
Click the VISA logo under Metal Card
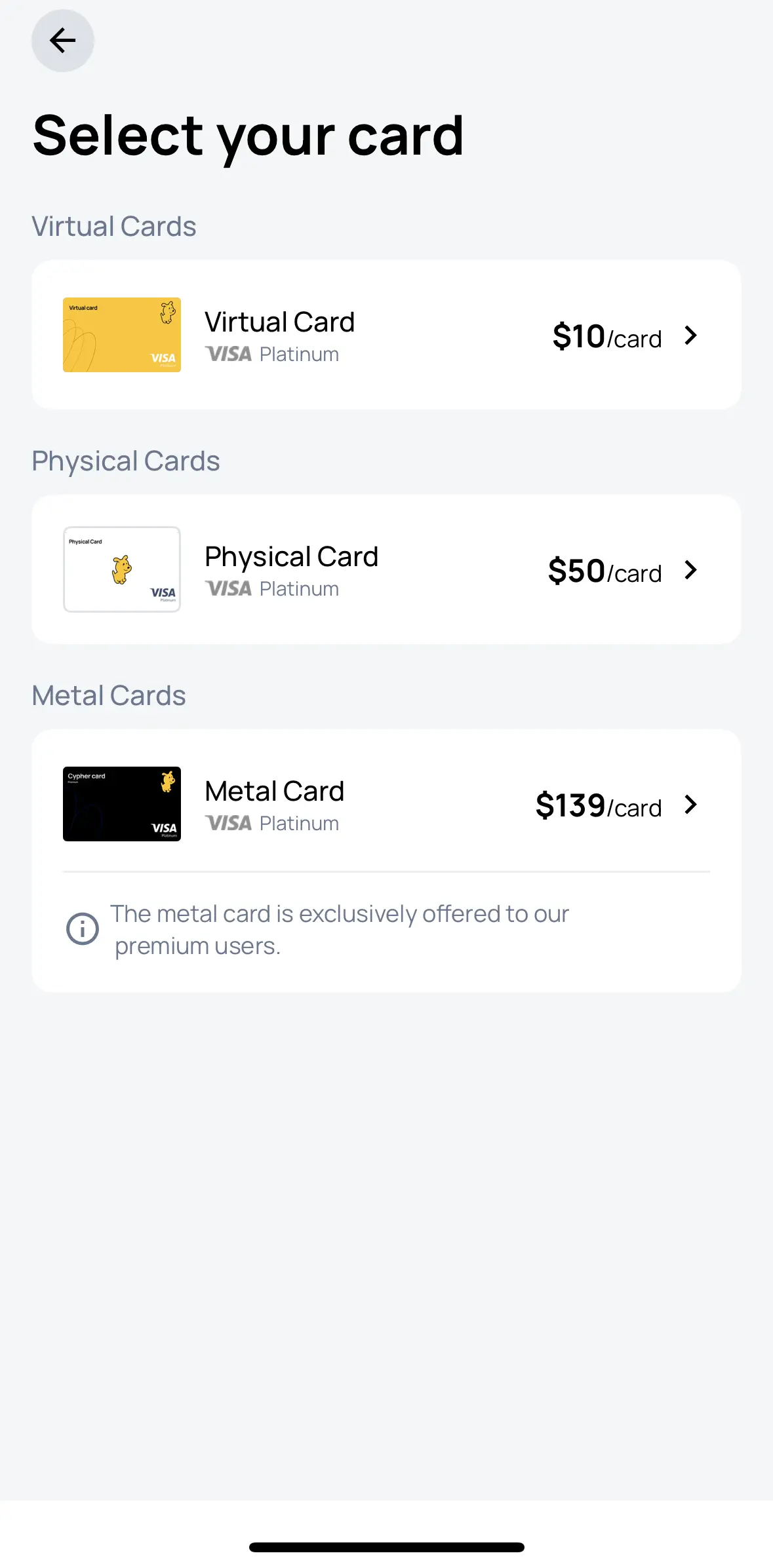[228, 824]
